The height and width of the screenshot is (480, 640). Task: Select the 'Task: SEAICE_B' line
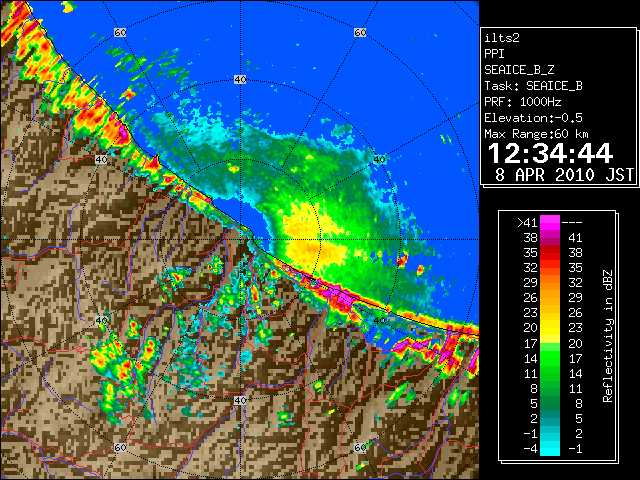tap(533, 86)
